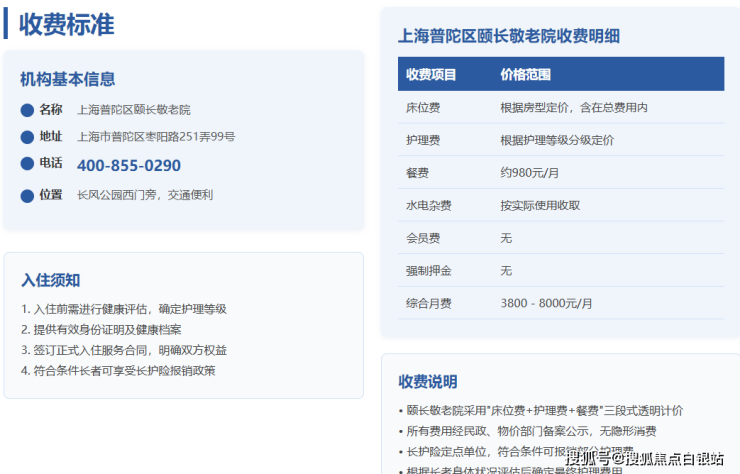Select the value 3800 - 8000元/月
The image size is (740, 474).
546,303
